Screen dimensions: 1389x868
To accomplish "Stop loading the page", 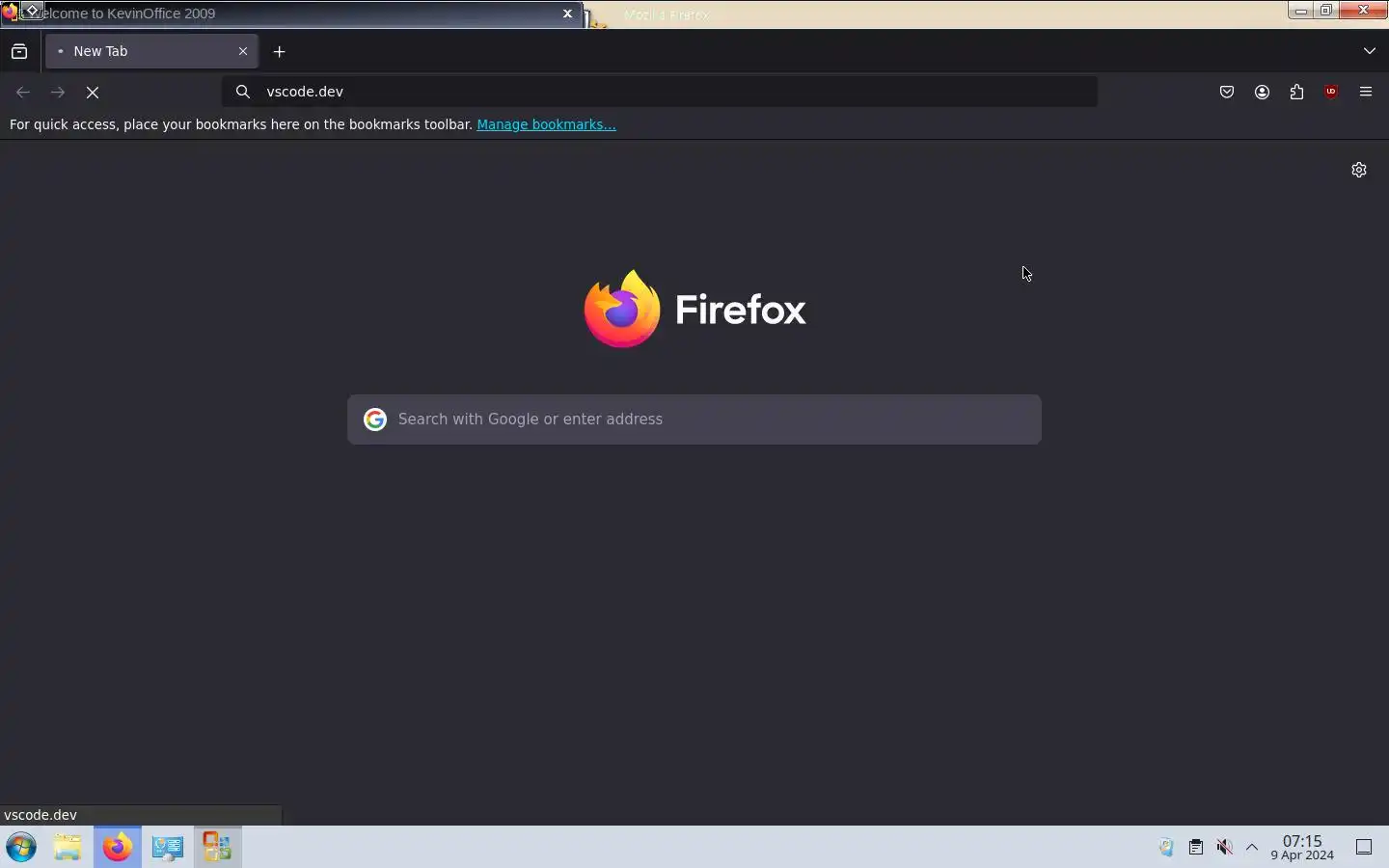I will pyautogui.click(x=93, y=93).
